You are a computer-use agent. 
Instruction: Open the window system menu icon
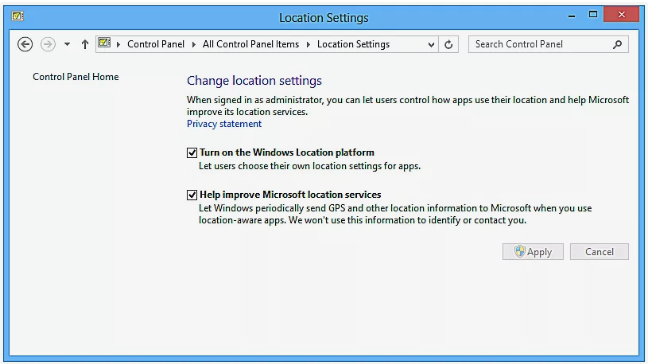[18, 16]
